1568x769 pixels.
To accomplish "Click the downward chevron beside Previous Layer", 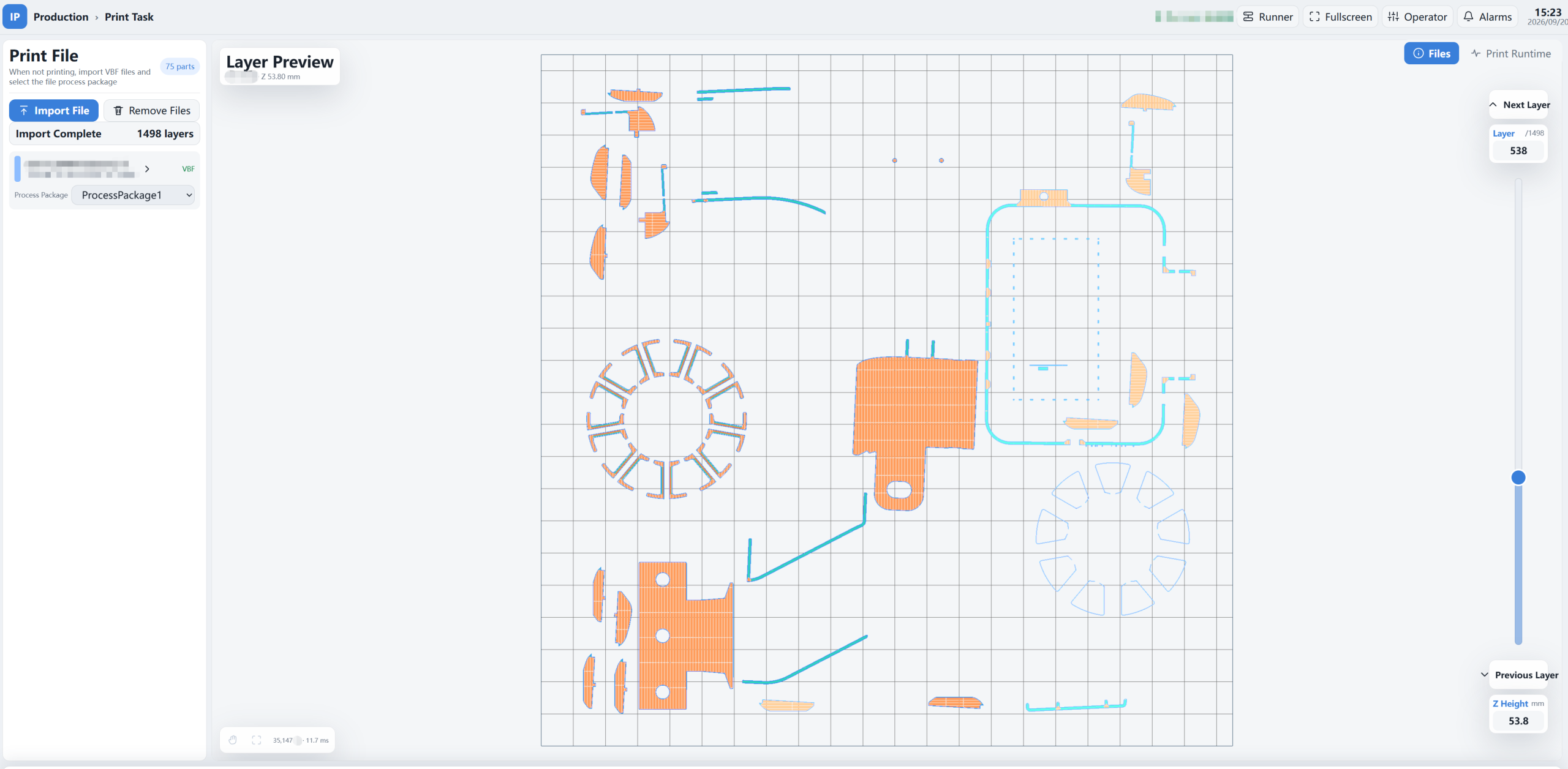I will (x=1485, y=675).
